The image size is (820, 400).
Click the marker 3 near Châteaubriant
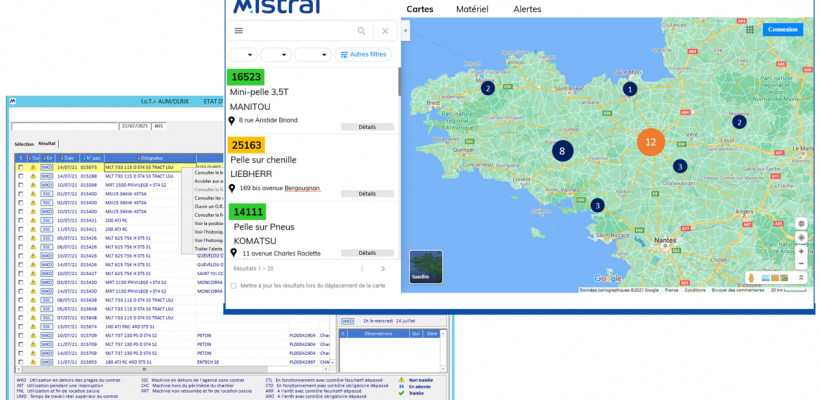679,166
